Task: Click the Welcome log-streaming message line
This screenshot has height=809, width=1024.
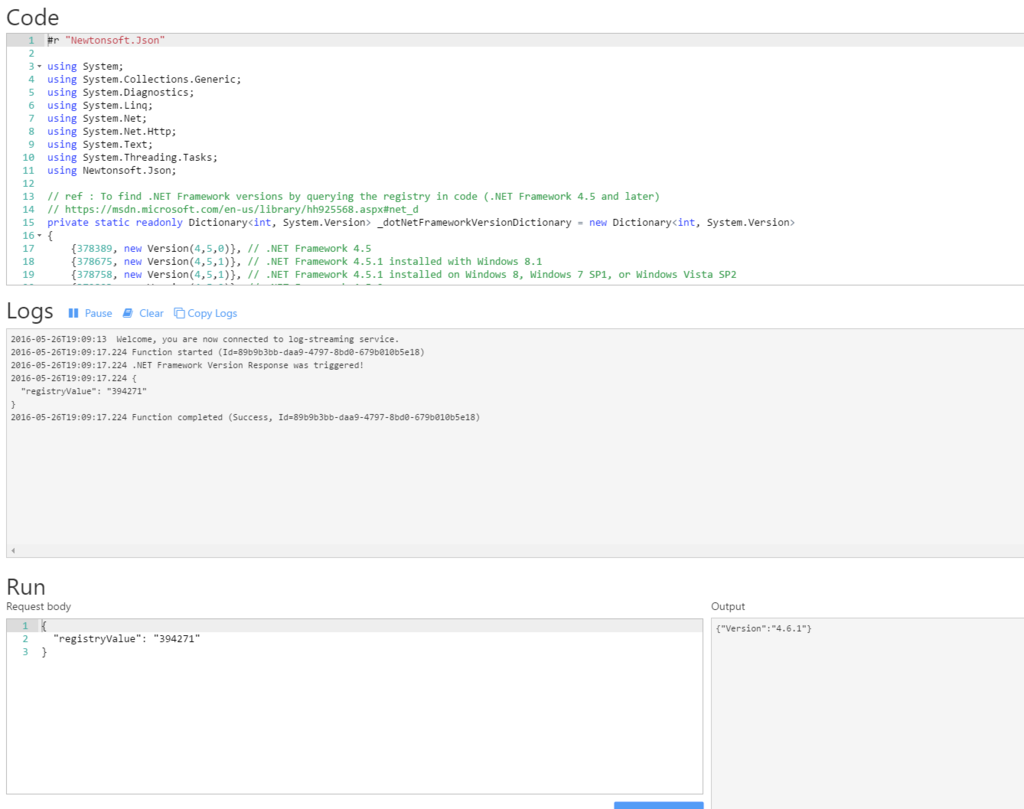Action: tap(200, 339)
